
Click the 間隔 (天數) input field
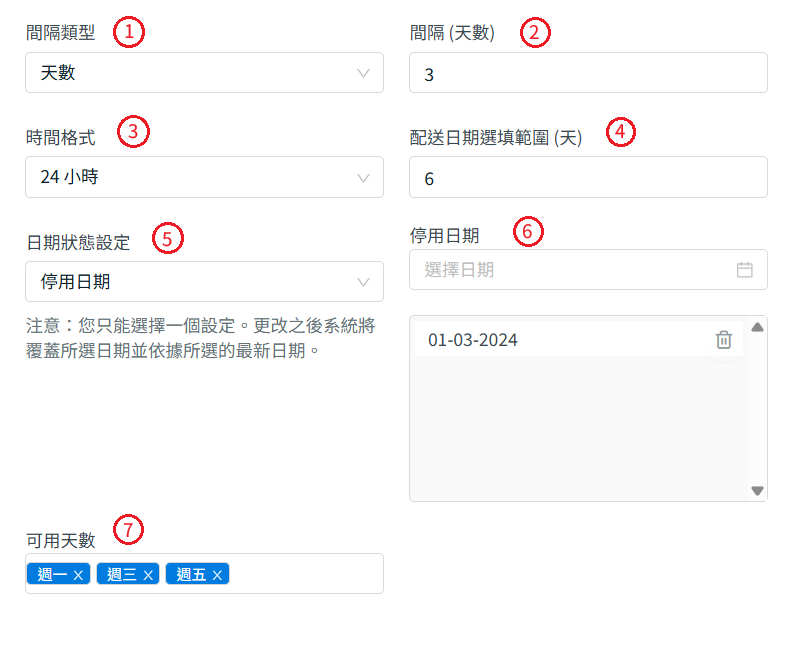coord(588,73)
